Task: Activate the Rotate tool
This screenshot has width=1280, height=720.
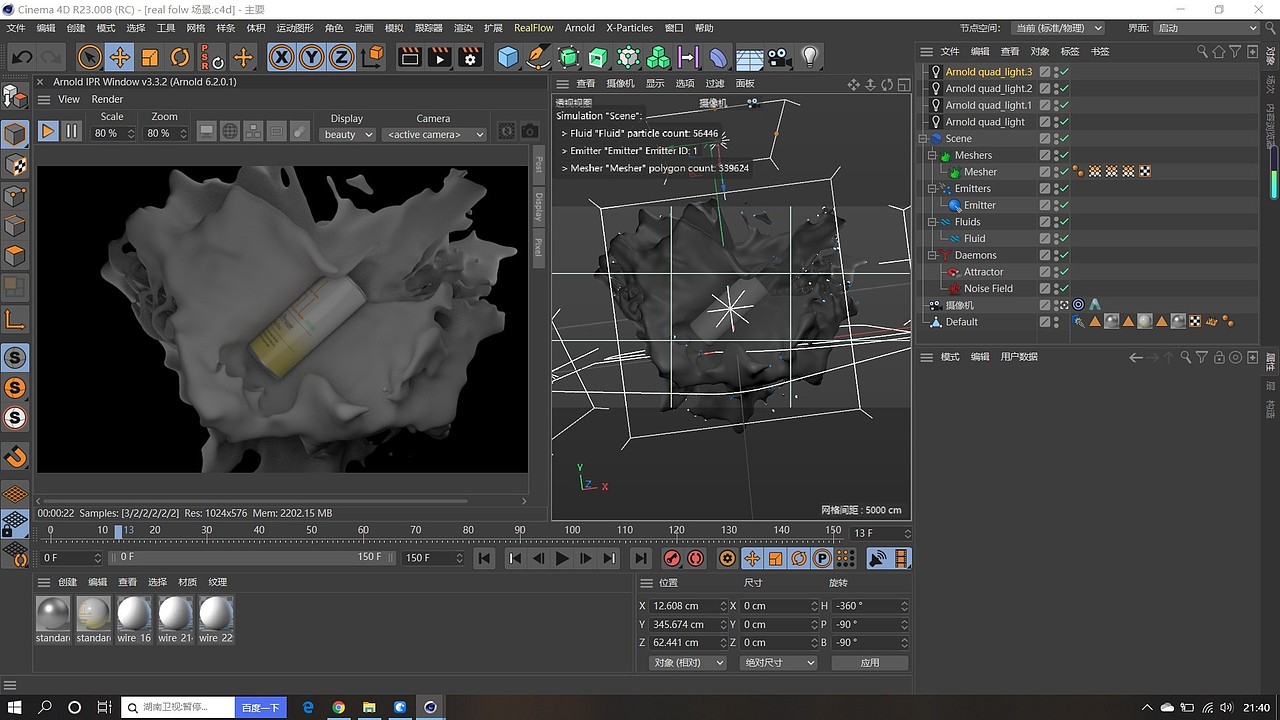Action: click(180, 57)
